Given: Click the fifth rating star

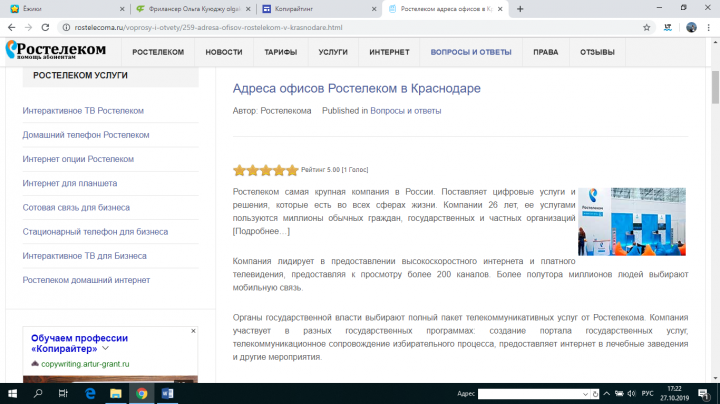Looking at the screenshot, I should click(292, 170).
